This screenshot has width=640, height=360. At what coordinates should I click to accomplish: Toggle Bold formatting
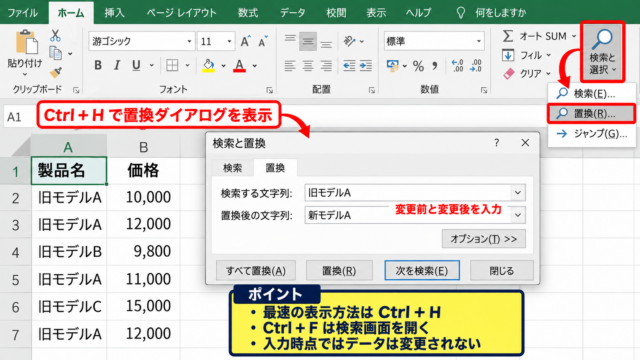point(98,65)
